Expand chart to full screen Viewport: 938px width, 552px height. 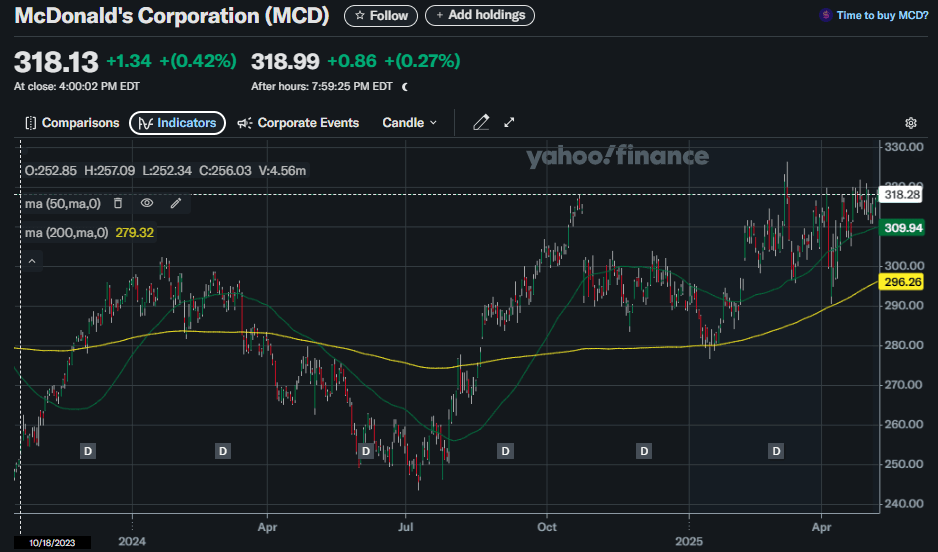pyautogui.click(x=509, y=123)
